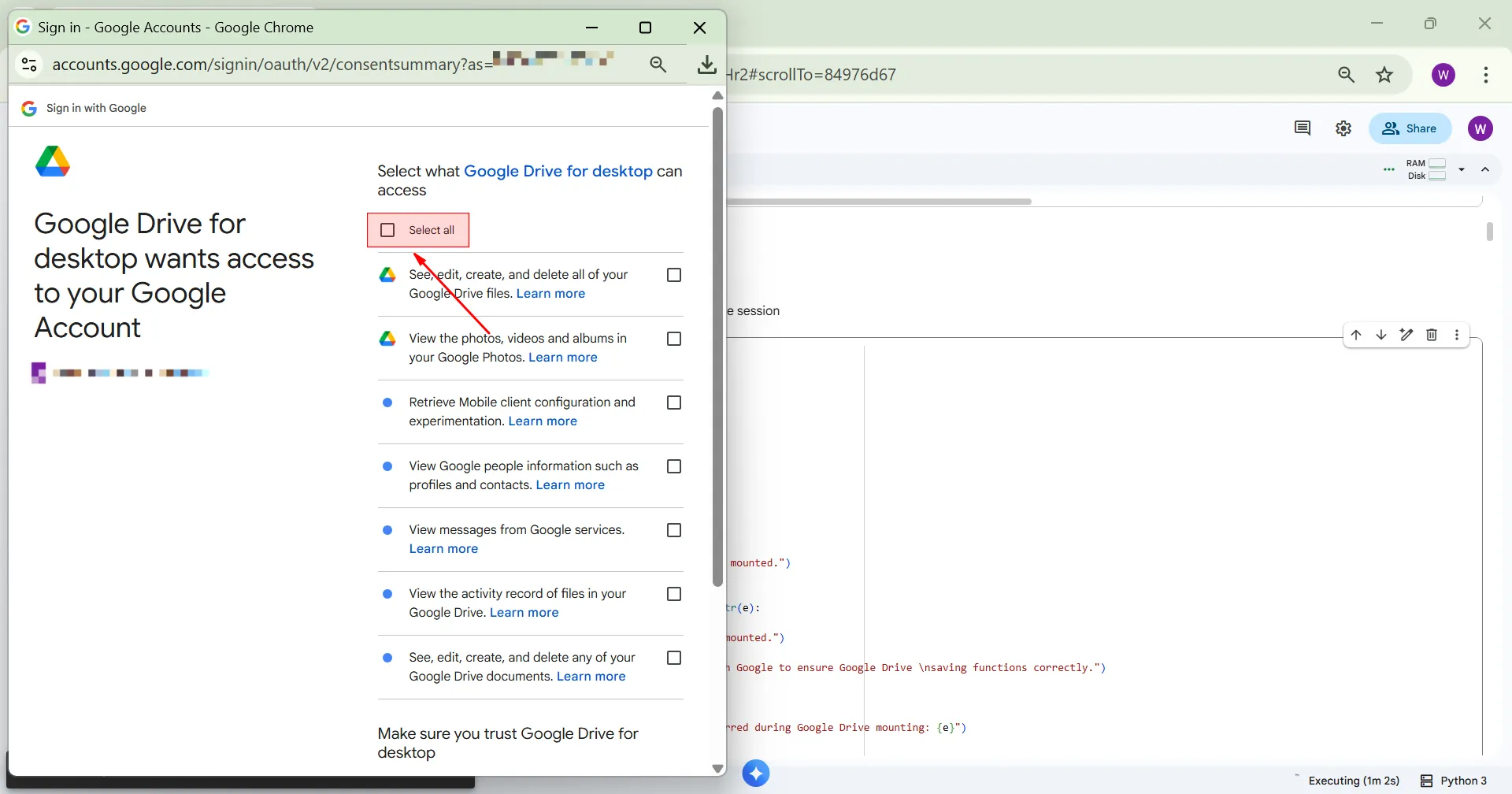Image resolution: width=1512 pixels, height=794 pixels.
Task: Open the Colab account avatar W
Action: 1480,128
